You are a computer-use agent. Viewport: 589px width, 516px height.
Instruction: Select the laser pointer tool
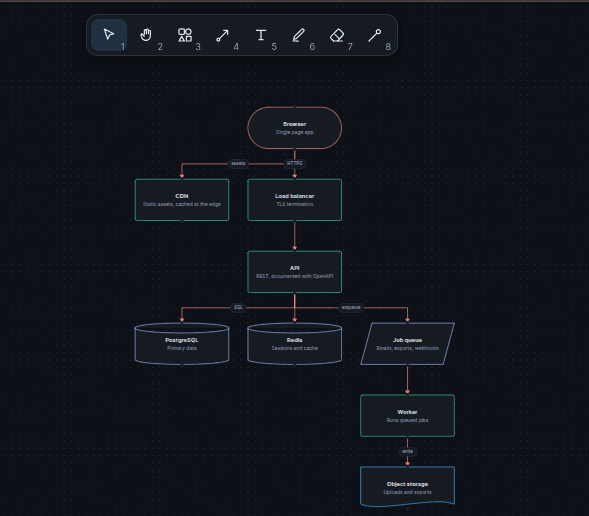click(375, 35)
